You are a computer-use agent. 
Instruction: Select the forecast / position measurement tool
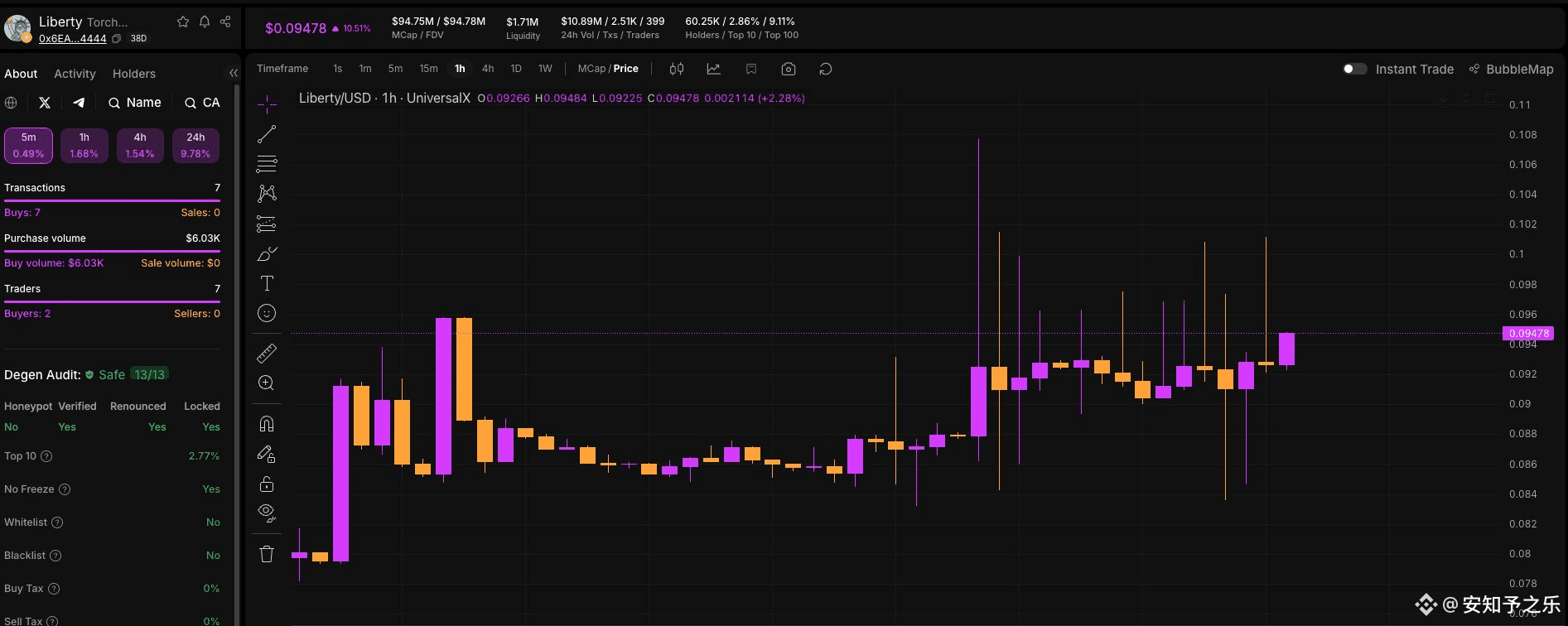click(267, 224)
